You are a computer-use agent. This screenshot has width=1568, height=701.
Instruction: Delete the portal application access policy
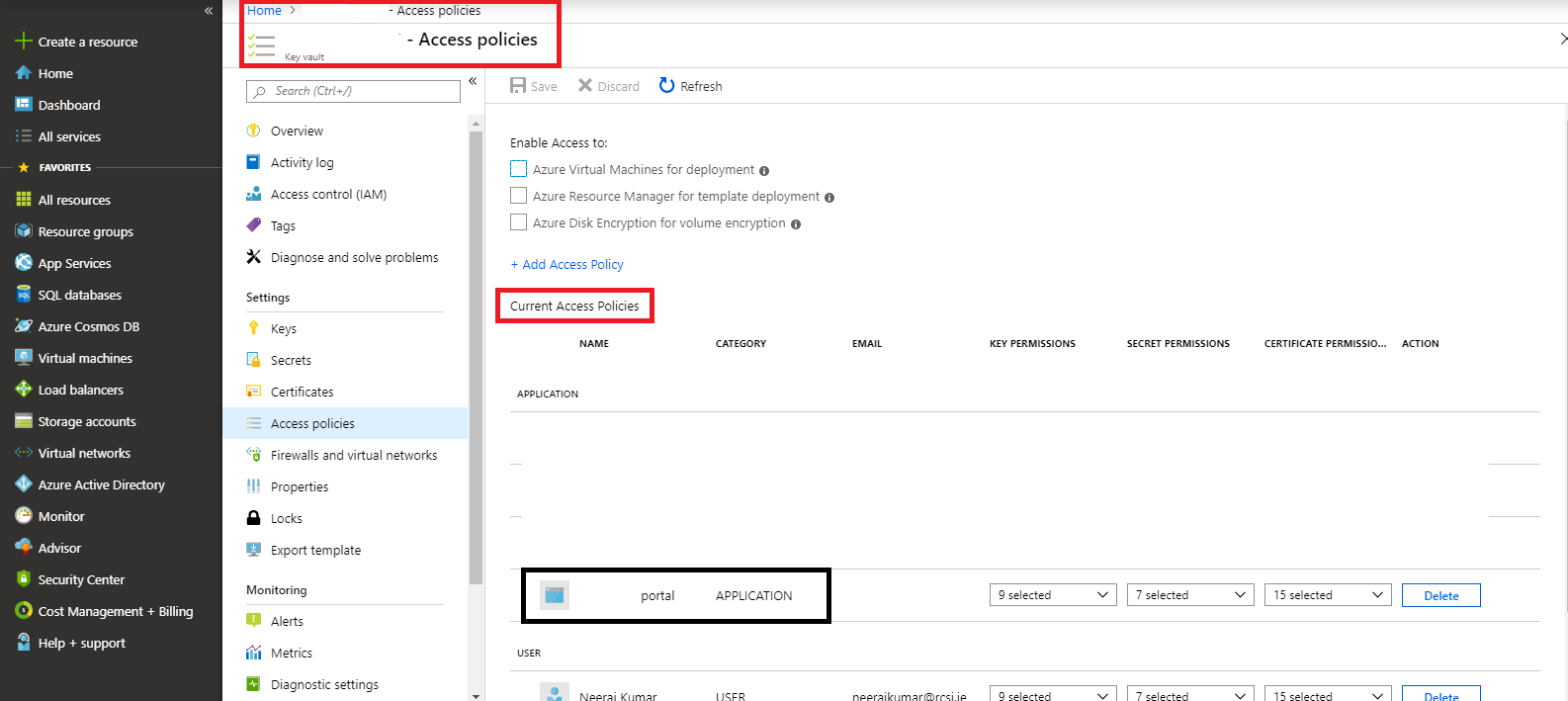1440,595
